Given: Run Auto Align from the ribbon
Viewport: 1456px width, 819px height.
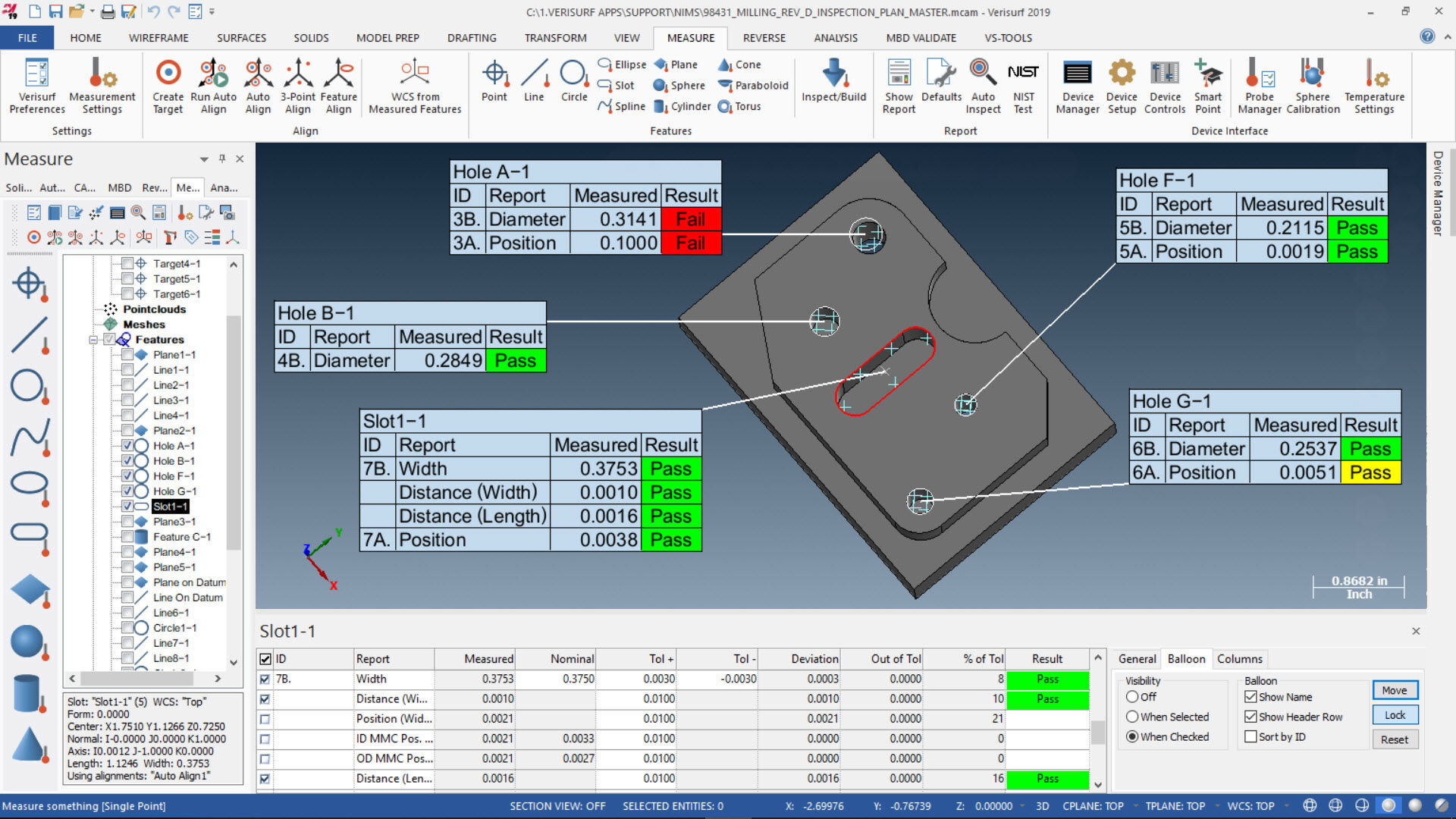Looking at the screenshot, I should (214, 85).
